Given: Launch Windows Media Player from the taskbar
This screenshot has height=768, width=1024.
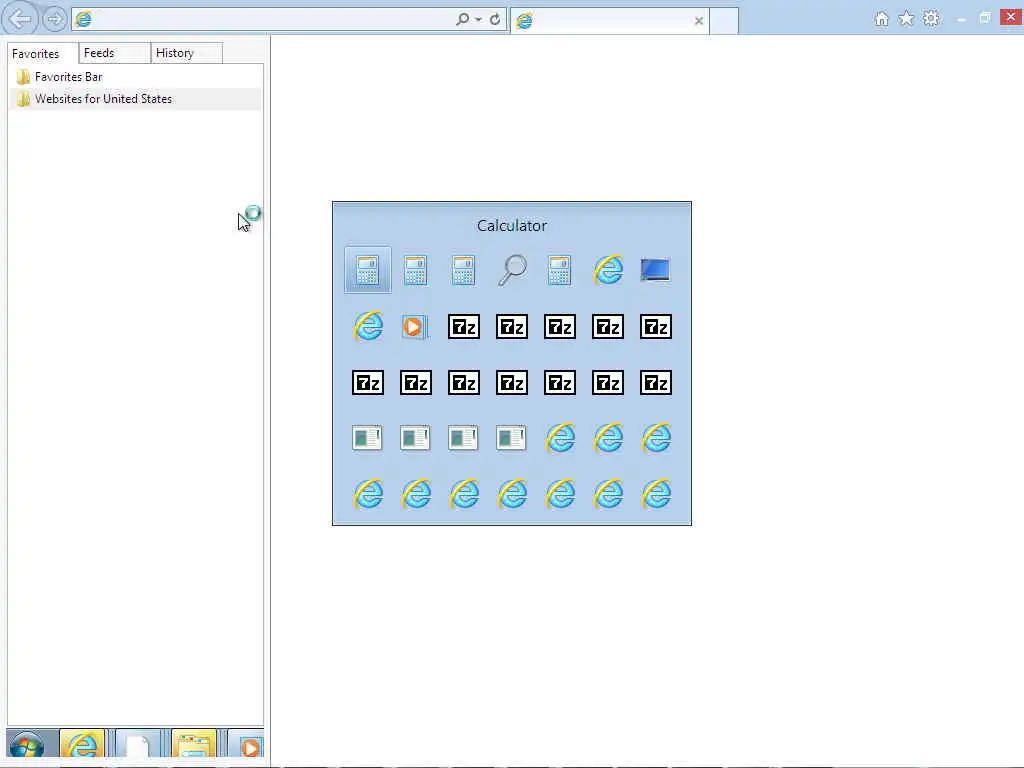Looking at the screenshot, I should click(248, 744).
